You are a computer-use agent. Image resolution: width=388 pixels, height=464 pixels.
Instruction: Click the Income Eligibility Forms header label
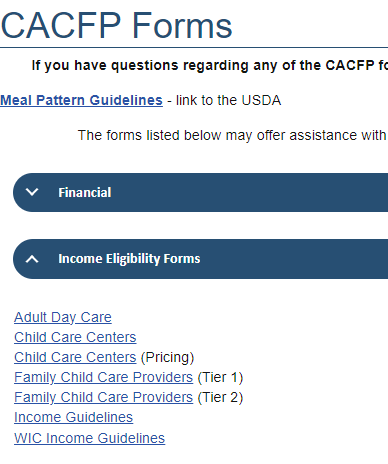click(x=129, y=259)
